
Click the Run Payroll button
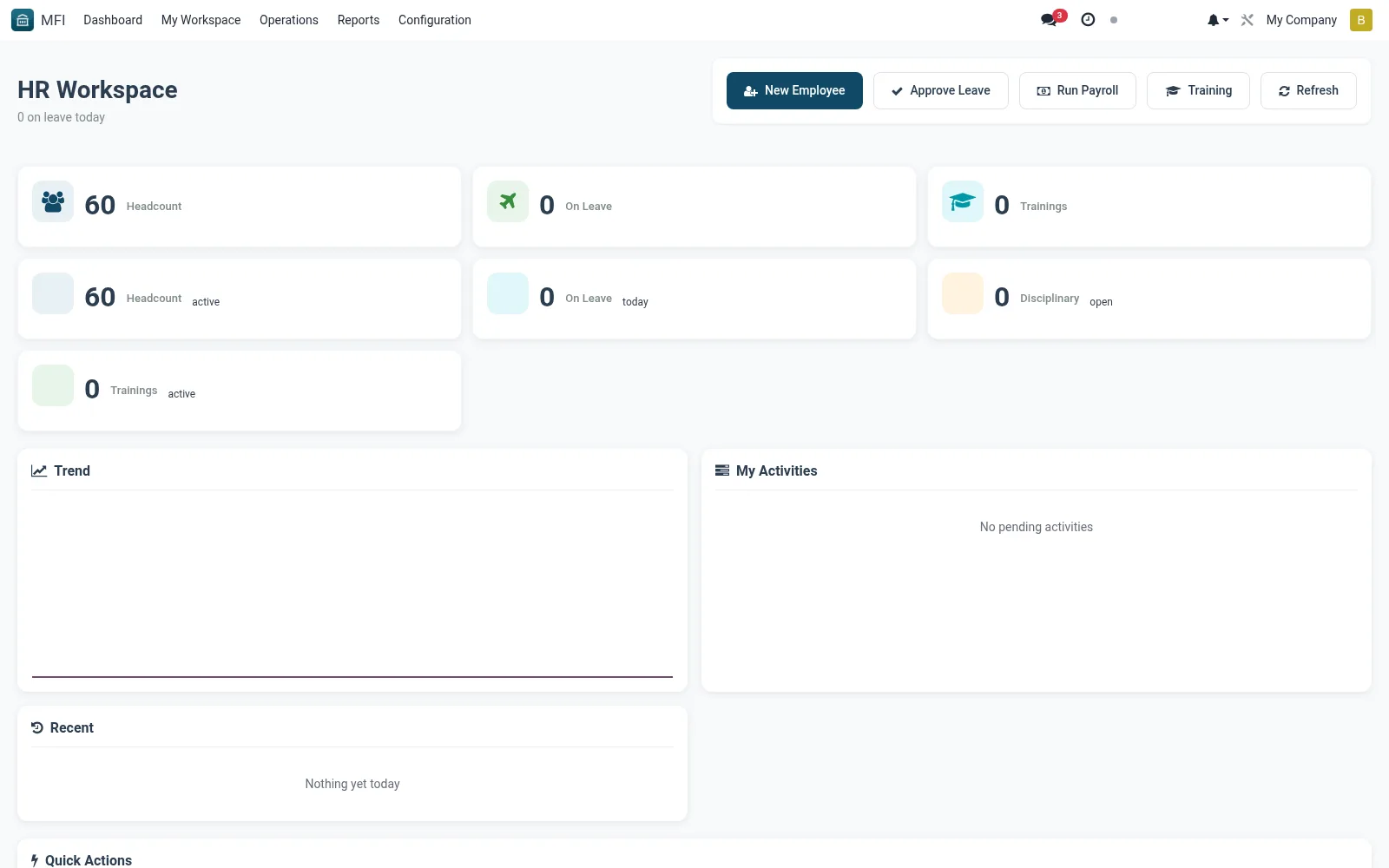point(1077,90)
